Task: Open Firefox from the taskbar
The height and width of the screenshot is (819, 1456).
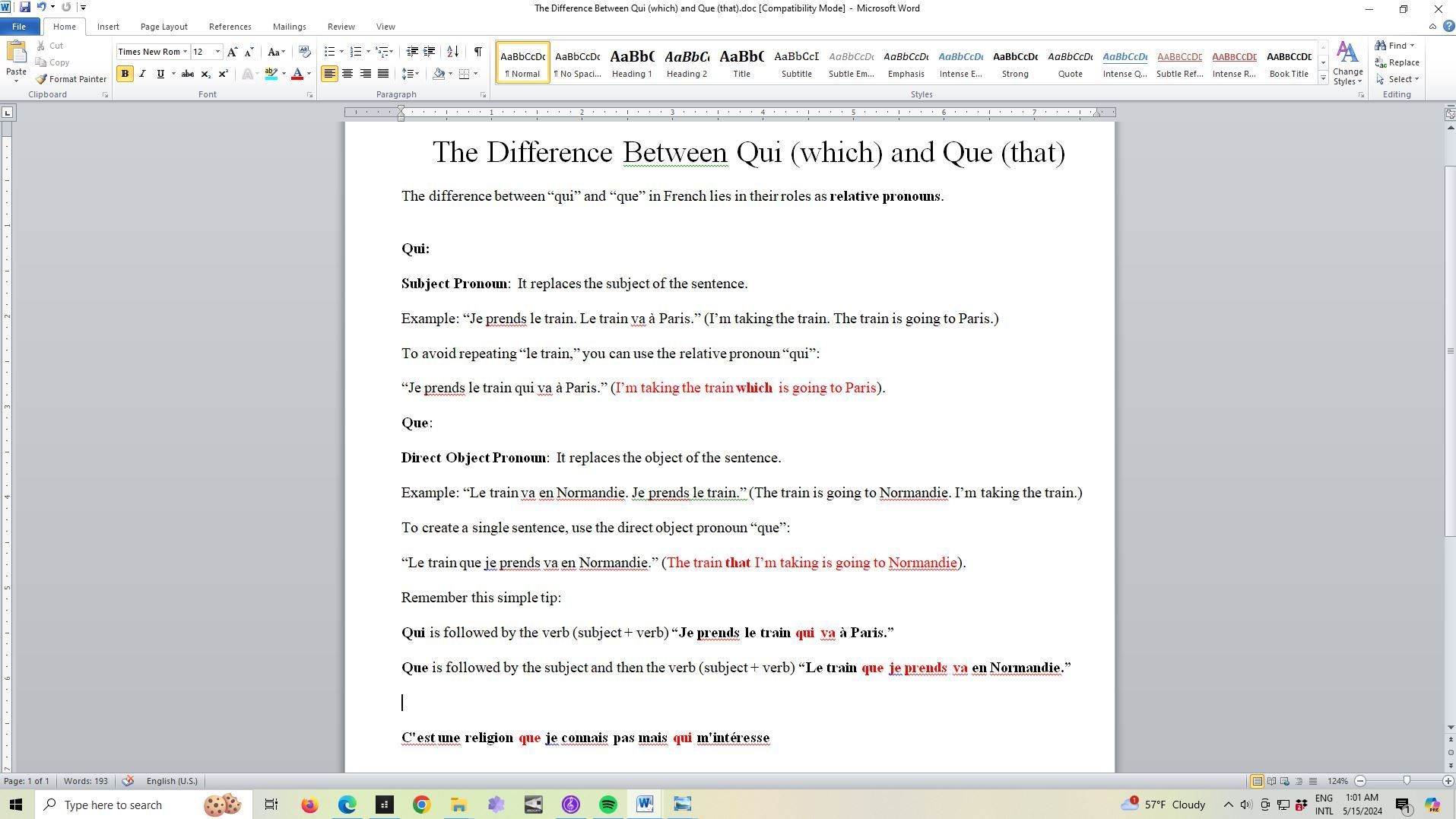Action: [x=309, y=805]
